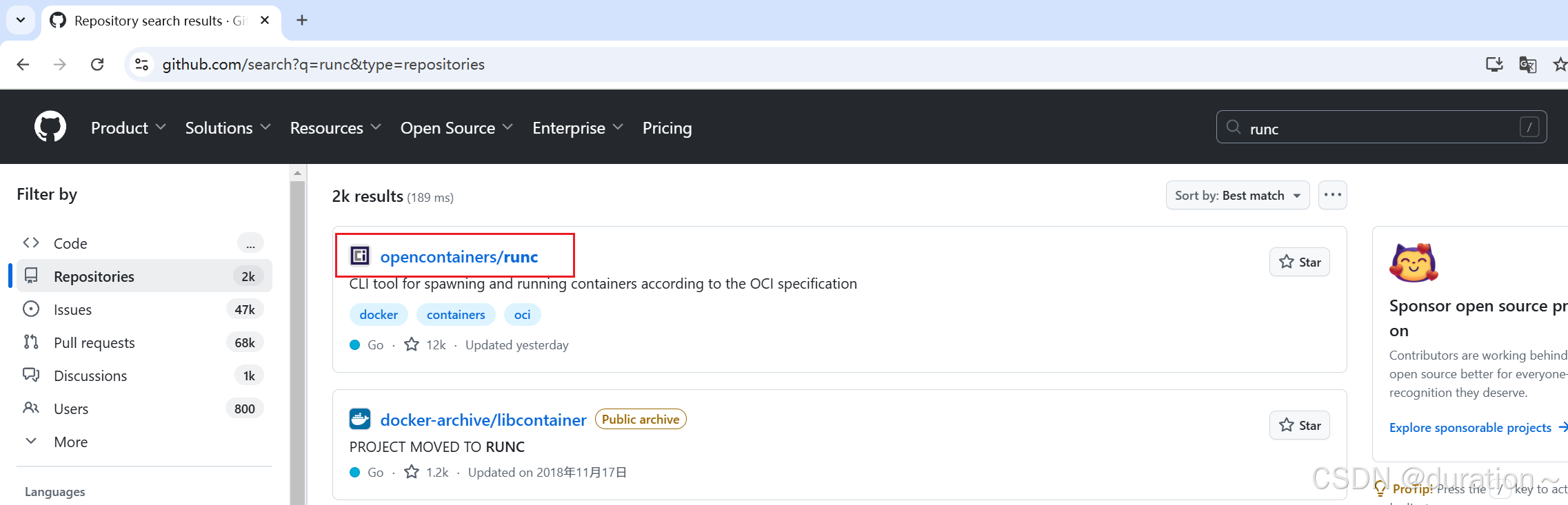The height and width of the screenshot is (505, 1568).
Task: Reload the page with the refresh icon
Action: click(97, 64)
